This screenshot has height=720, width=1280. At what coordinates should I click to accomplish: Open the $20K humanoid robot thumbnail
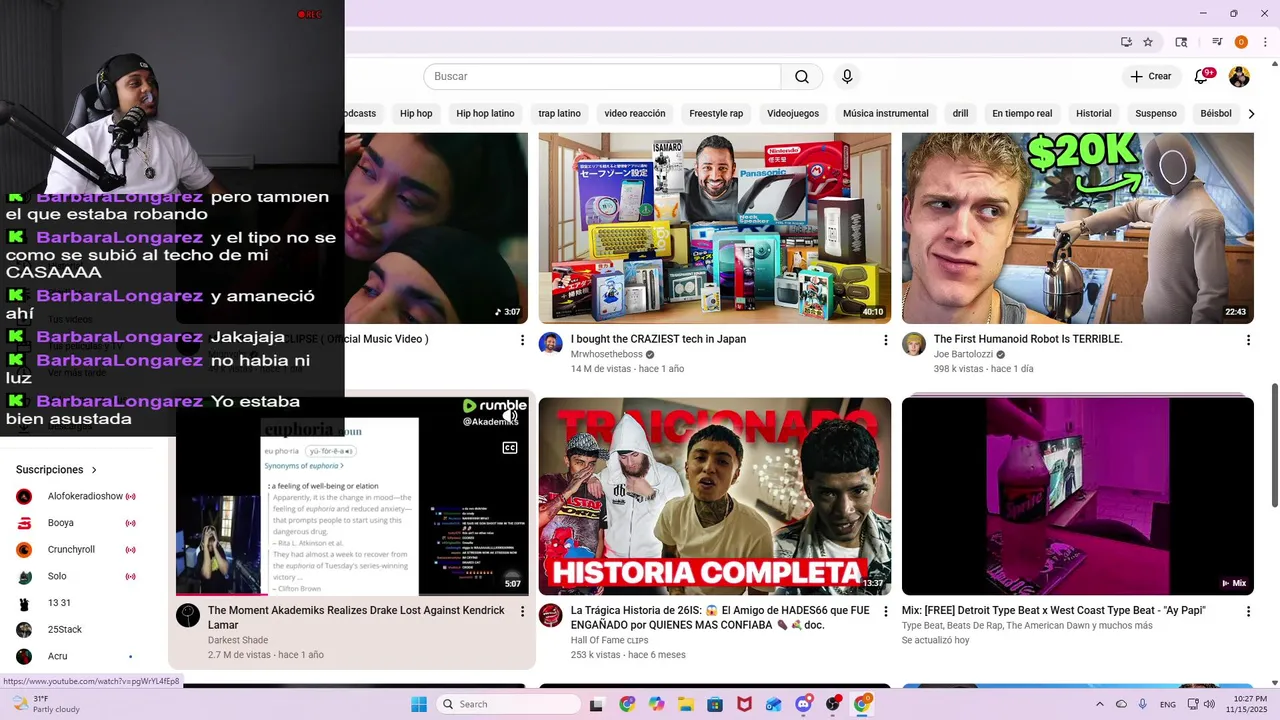(1078, 228)
